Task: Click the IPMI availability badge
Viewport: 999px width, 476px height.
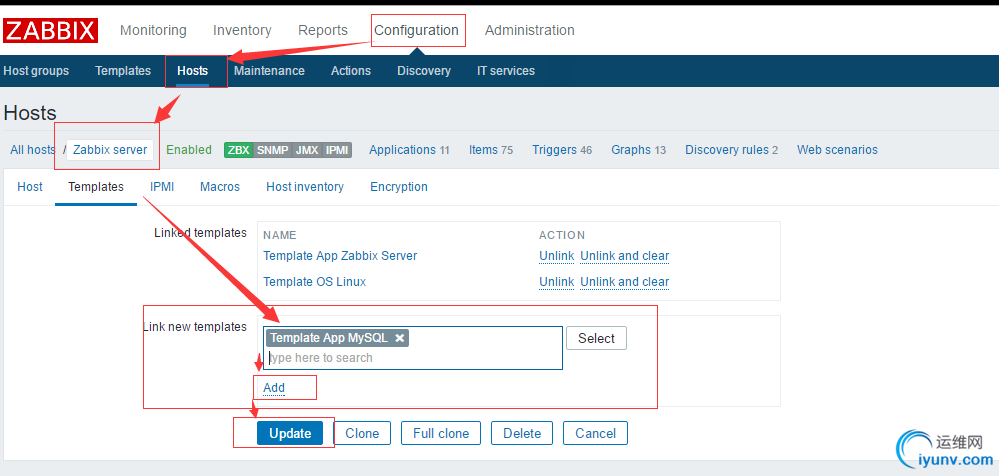Action: pos(337,150)
